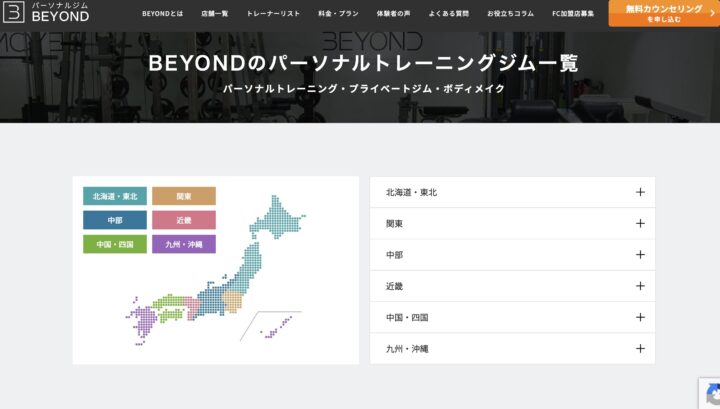Go to the トレーナーリスト page

pyautogui.click(x=273, y=14)
